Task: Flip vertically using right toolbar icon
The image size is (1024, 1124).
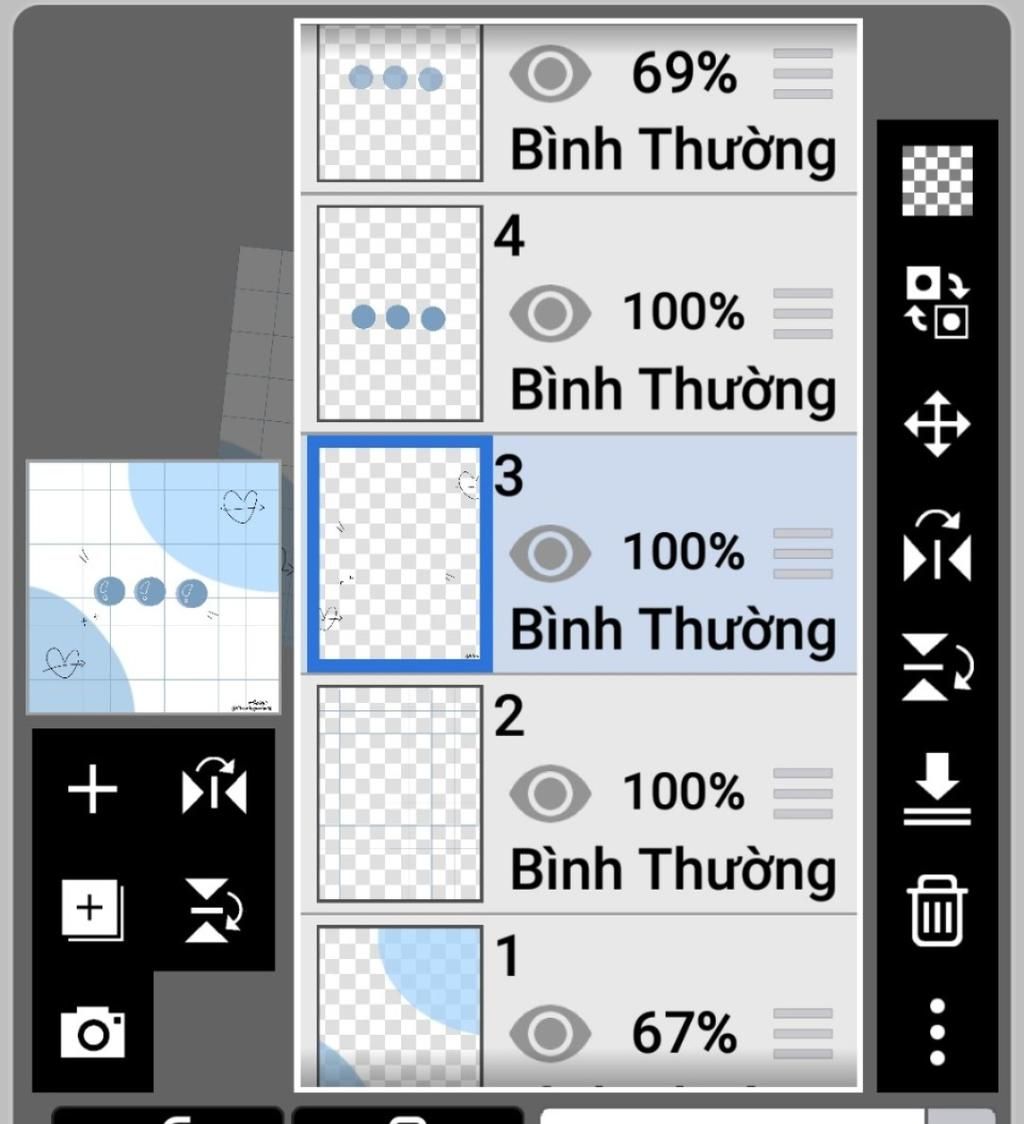Action: (x=937, y=667)
